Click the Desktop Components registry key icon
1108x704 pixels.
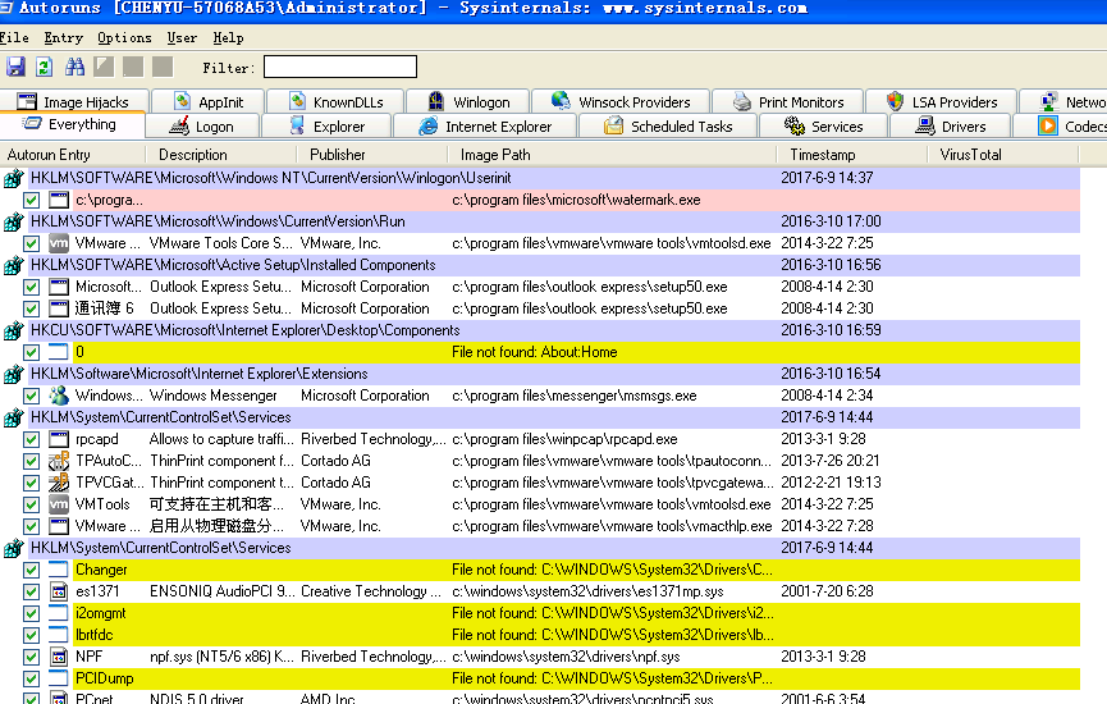[13, 331]
